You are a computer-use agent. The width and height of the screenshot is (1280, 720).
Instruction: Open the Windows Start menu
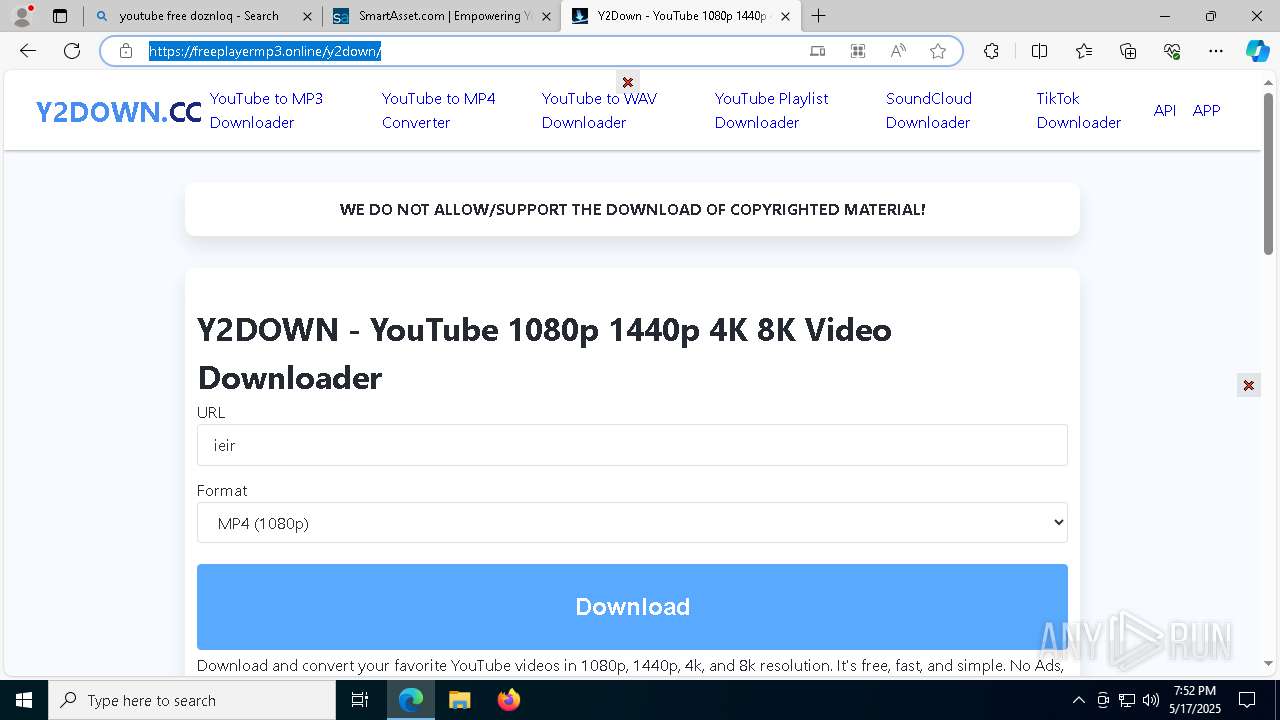[x=24, y=700]
